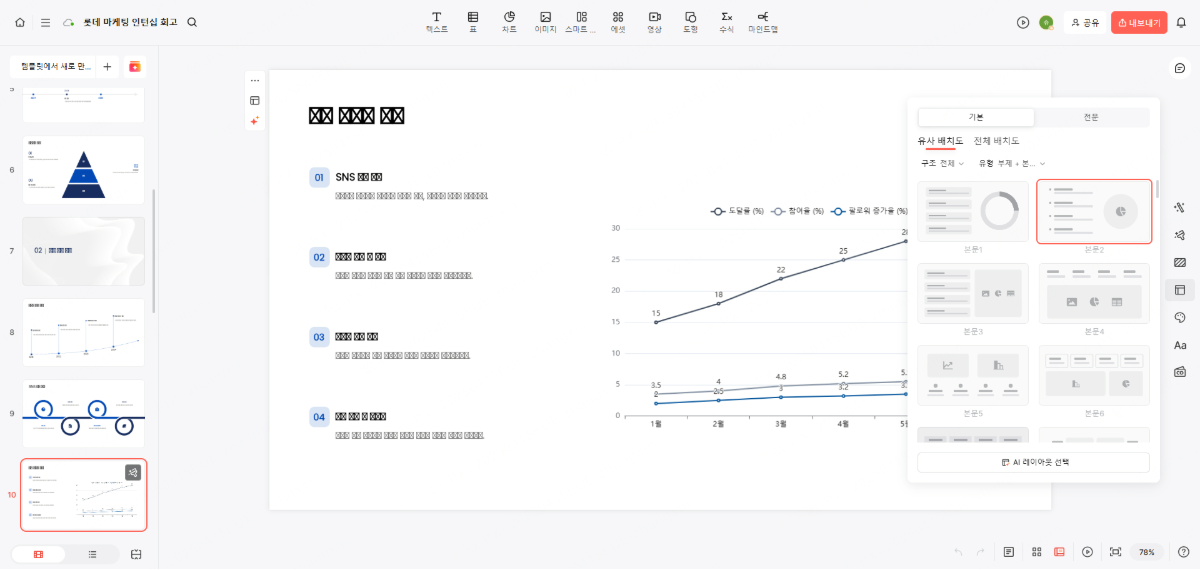Switch to thumbnail view in slide panel
1200x570 pixels.
38,553
